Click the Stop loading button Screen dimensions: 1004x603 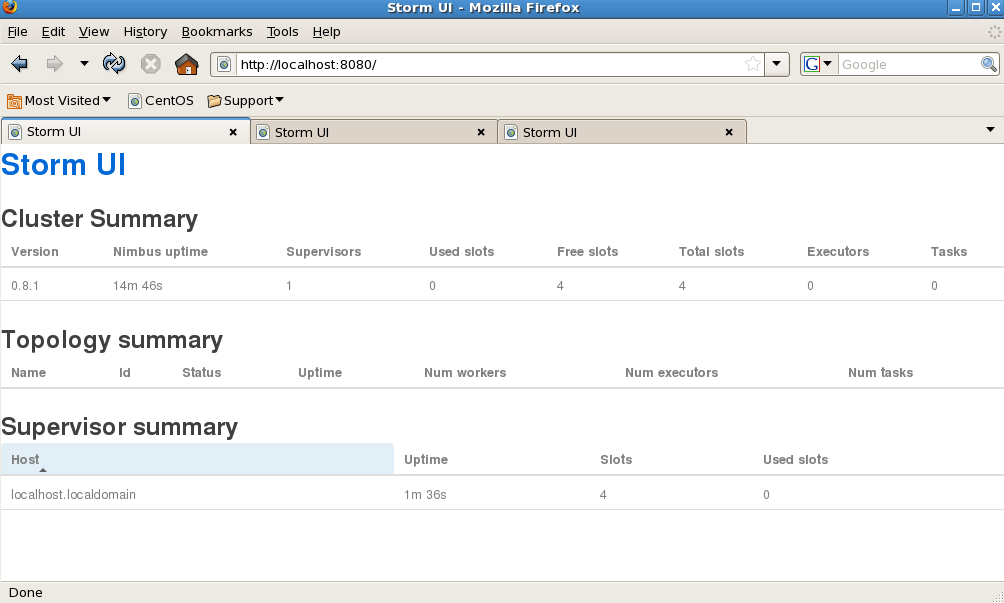[x=150, y=64]
